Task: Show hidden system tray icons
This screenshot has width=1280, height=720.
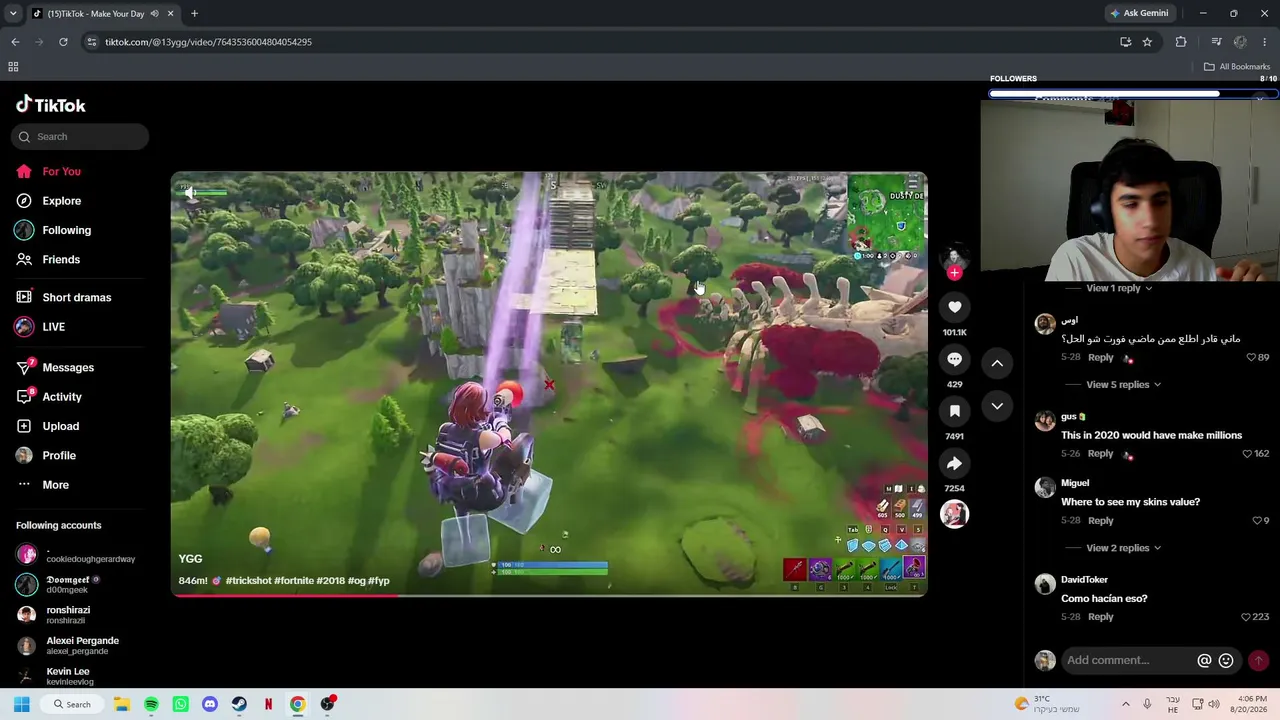Action: [1125, 704]
